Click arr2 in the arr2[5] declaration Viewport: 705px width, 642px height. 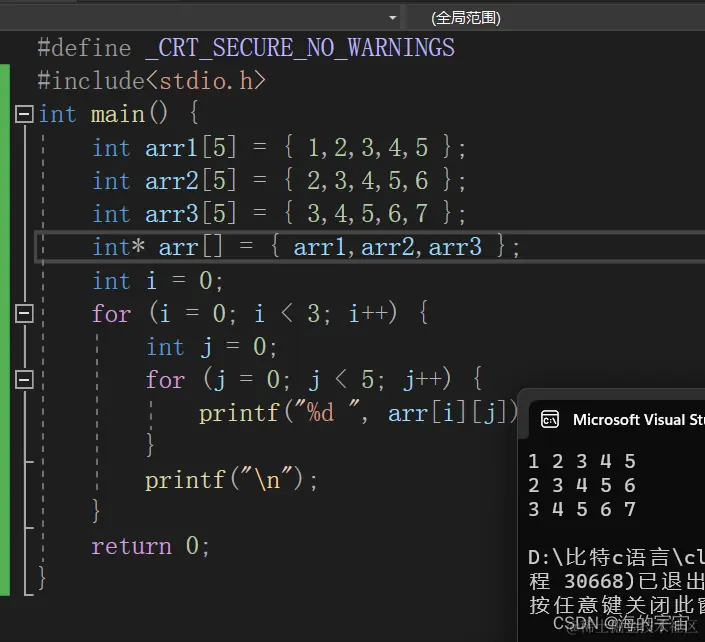click(x=171, y=181)
